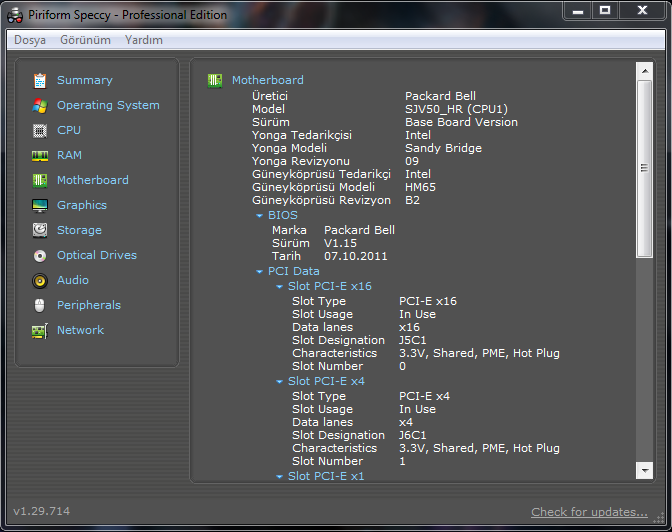Click the Slot Designation value J5C1
672x532 pixels.
tap(413, 340)
